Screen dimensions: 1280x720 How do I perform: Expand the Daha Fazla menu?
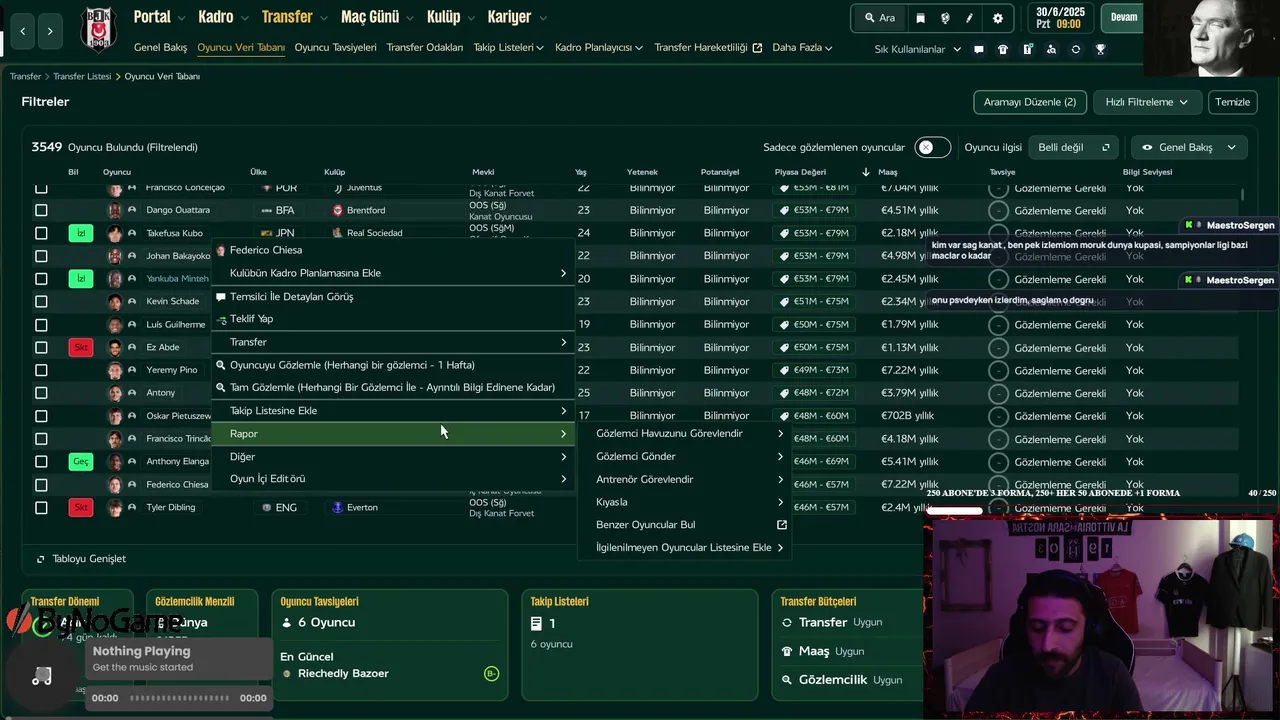[x=804, y=47]
